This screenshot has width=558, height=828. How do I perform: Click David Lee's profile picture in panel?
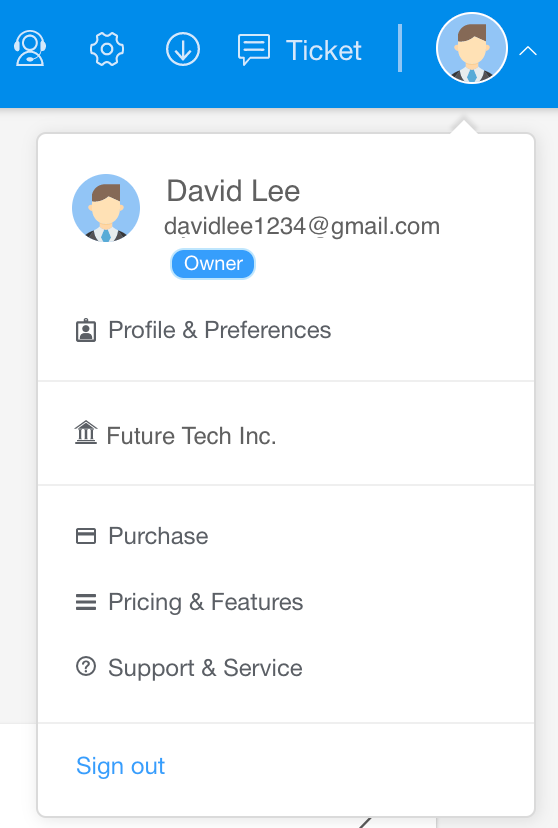point(106,208)
